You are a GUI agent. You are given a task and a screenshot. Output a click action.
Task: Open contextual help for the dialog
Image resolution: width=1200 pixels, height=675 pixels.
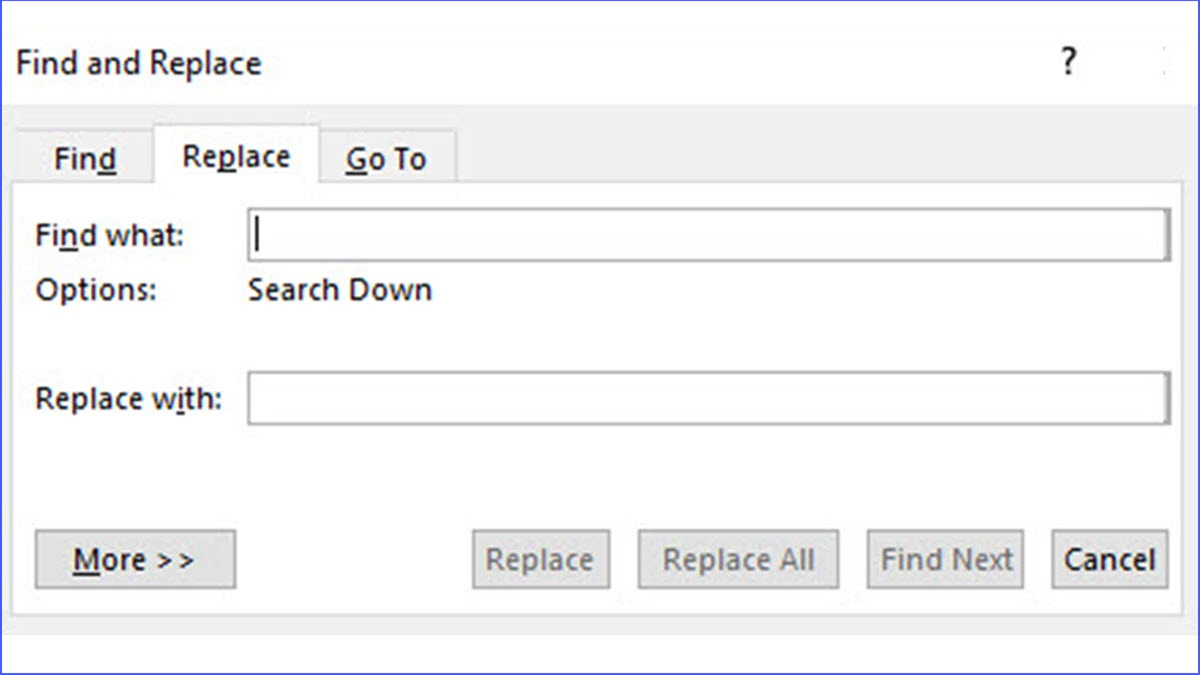tap(1069, 62)
